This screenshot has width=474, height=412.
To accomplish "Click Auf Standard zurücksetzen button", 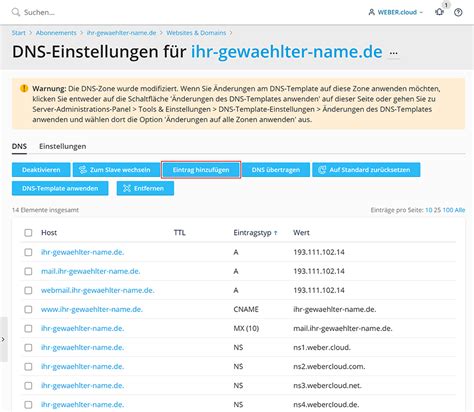I will 366,170.
